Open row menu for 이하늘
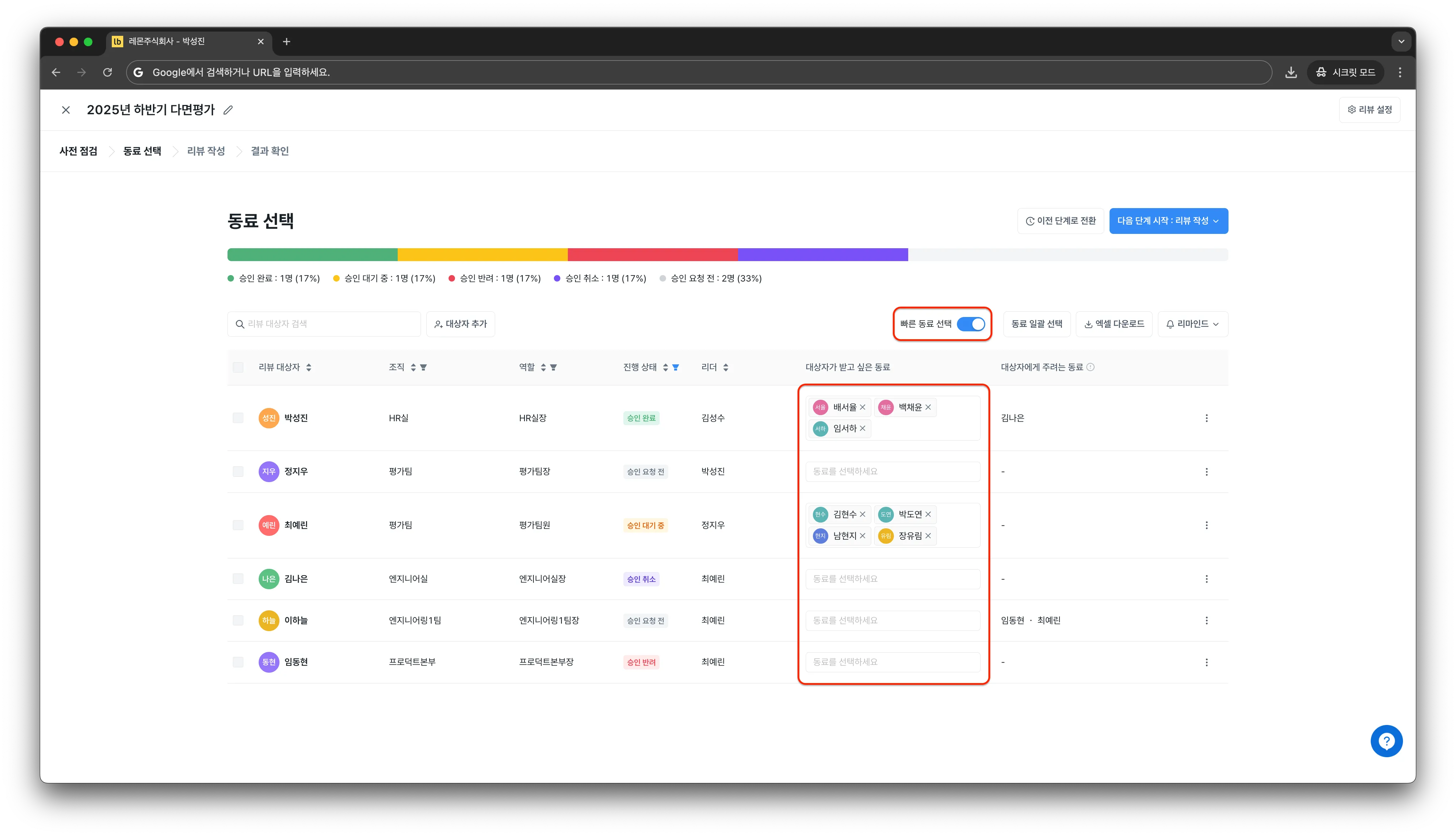This screenshot has height=836, width=1456. tap(1206, 620)
